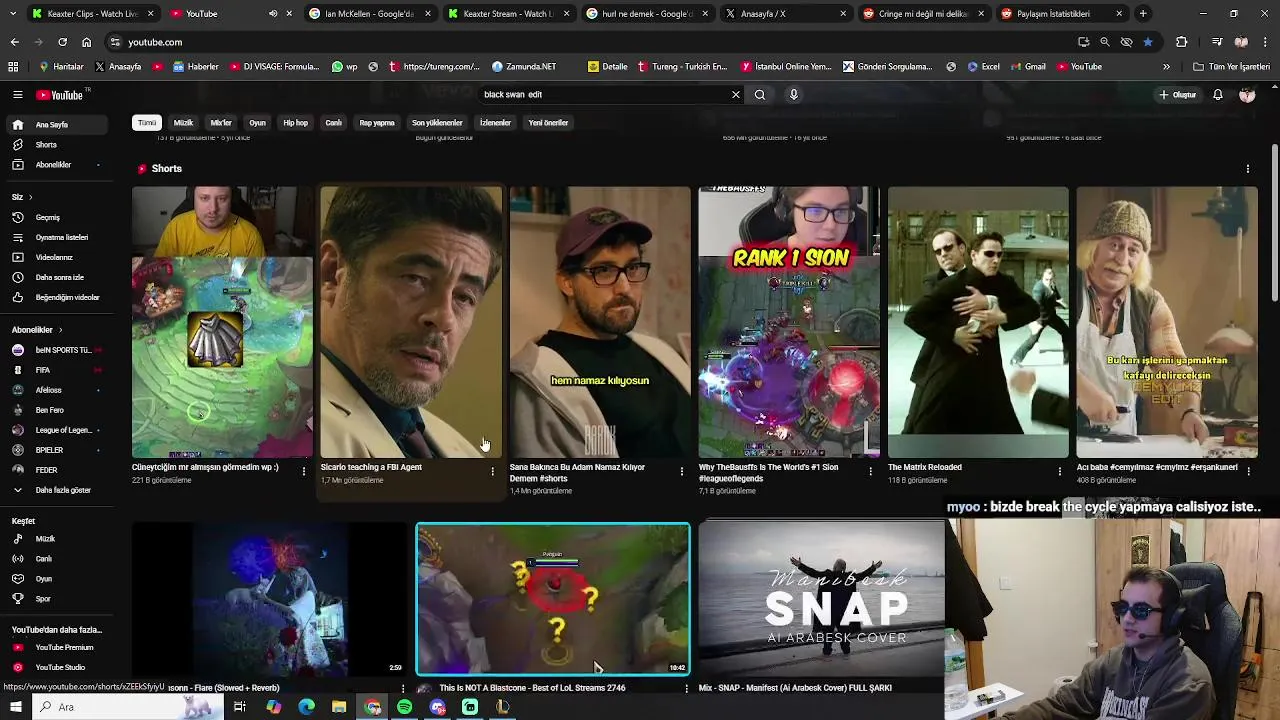Open Beğendiğim videolar
This screenshot has width=1280, height=720.
point(56,297)
